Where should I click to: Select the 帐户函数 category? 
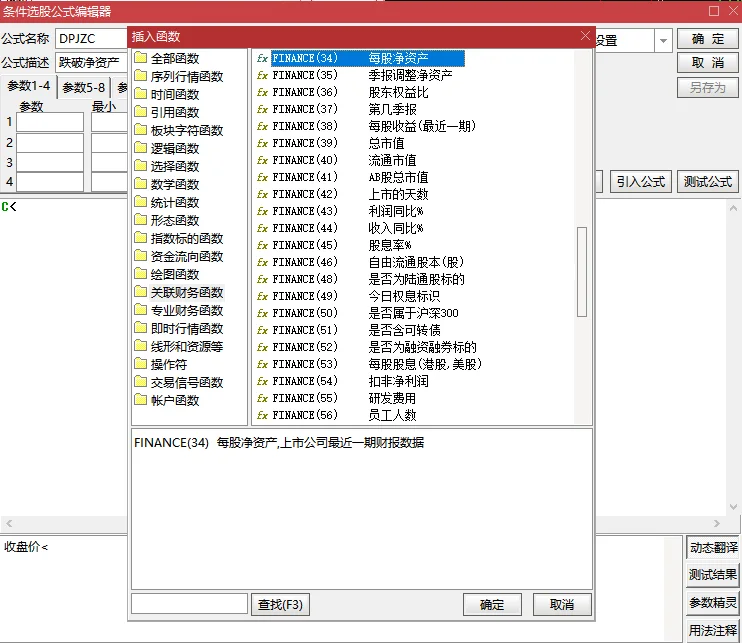click(175, 400)
